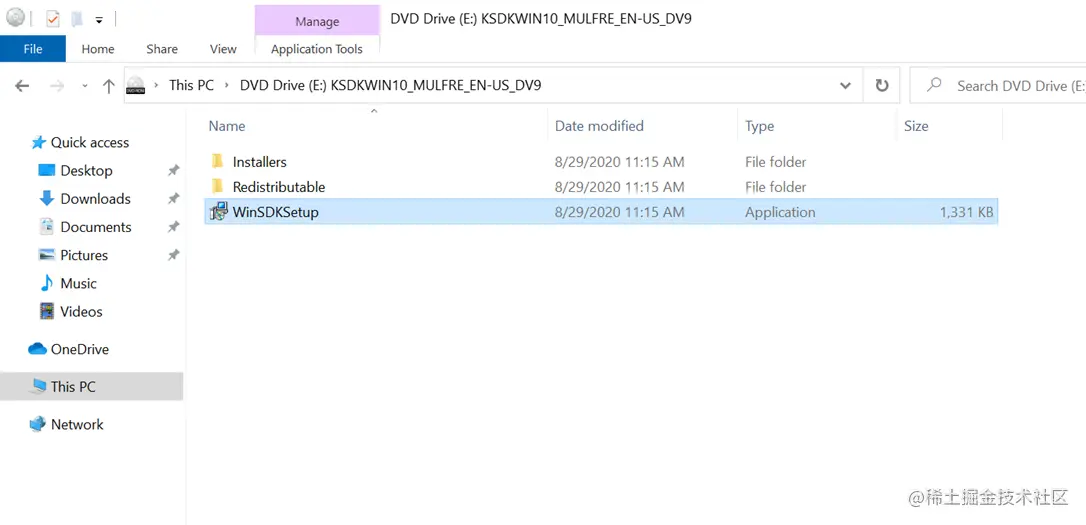This screenshot has height=525, width=1086.
Task: Sort by the Date modified column
Action: click(599, 126)
